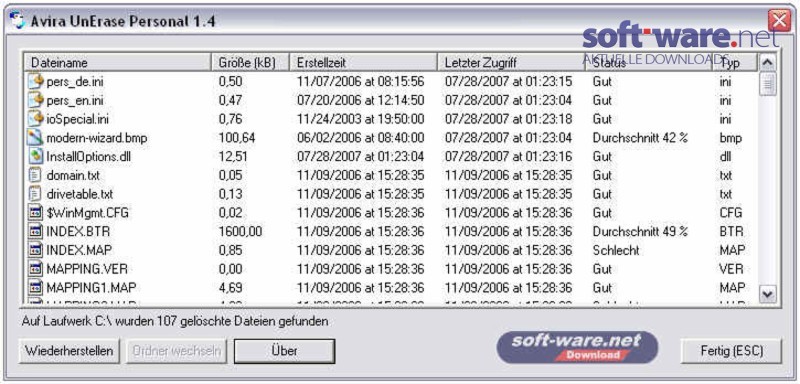Click the InstallOptions.dll file icon

(x=36, y=157)
